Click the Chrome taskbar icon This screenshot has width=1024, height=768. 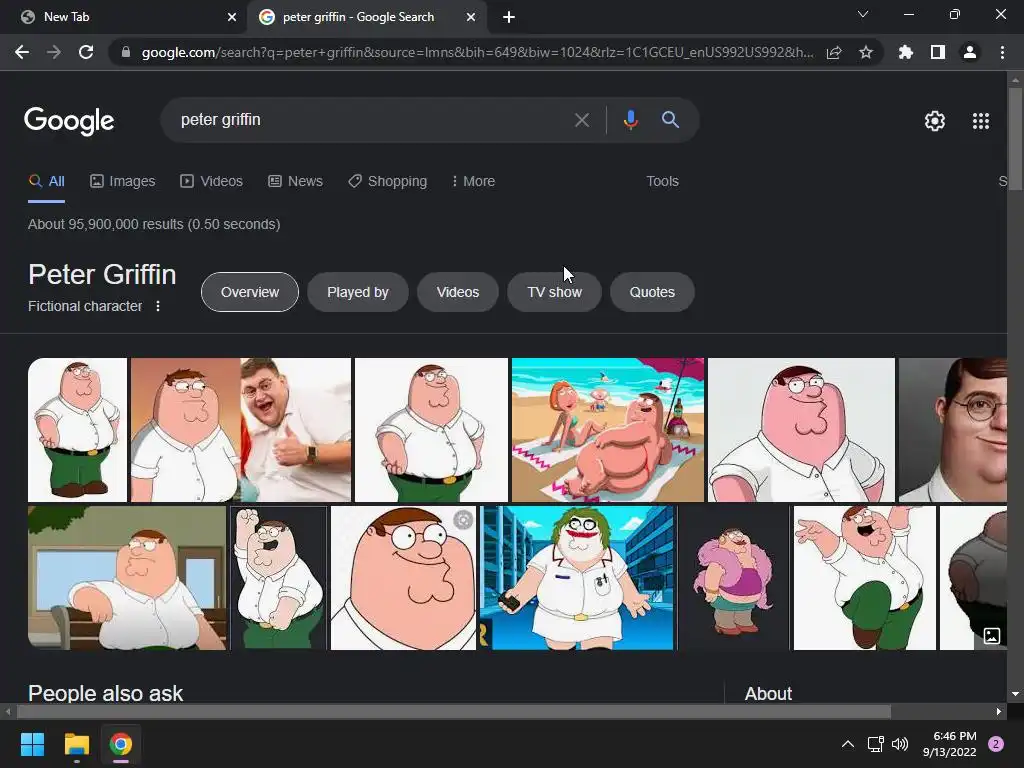click(x=121, y=744)
